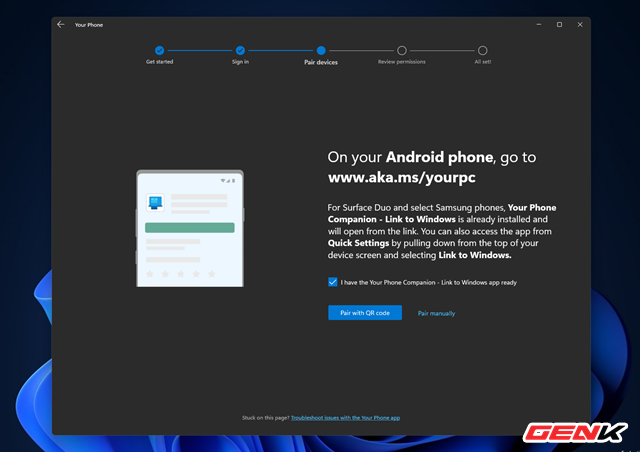640x452 pixels.
Task: Go back with the arrow icon
Action: point(60,24)
